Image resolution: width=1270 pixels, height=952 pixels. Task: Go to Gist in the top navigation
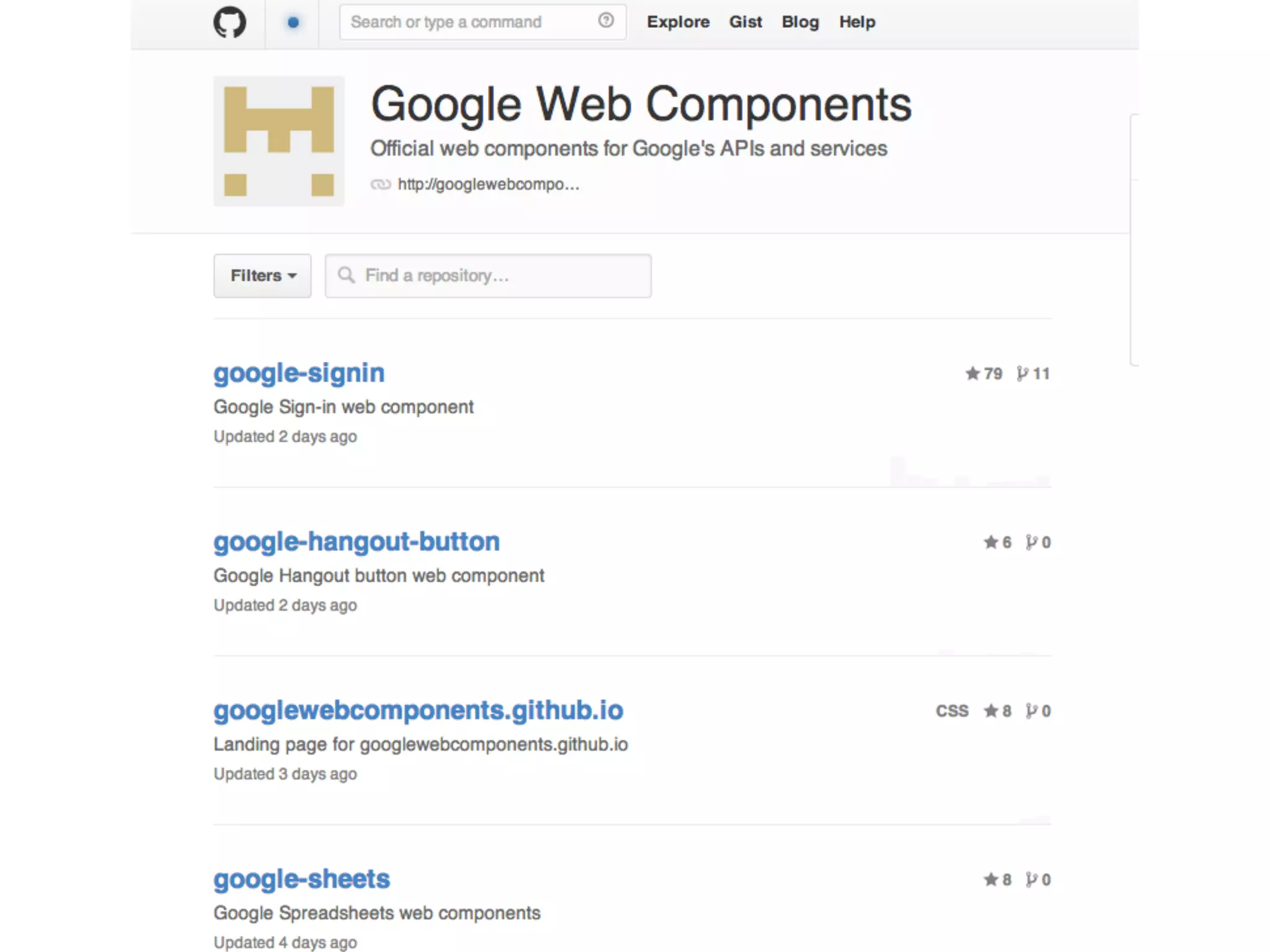(745, 22)
